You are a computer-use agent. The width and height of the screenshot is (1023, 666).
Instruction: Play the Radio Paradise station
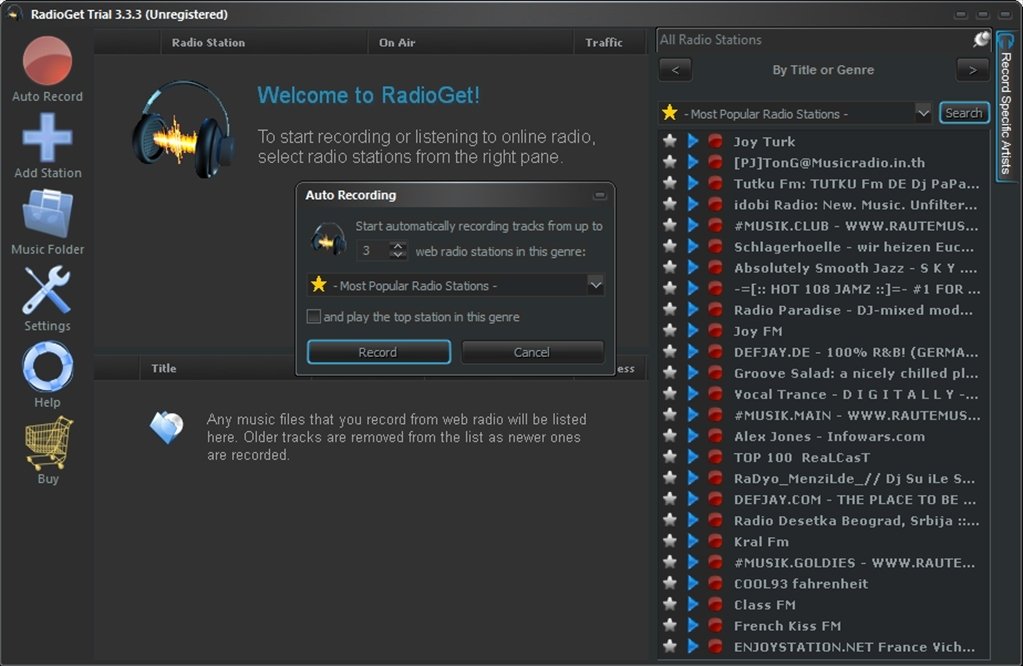[x=693, y=309]
